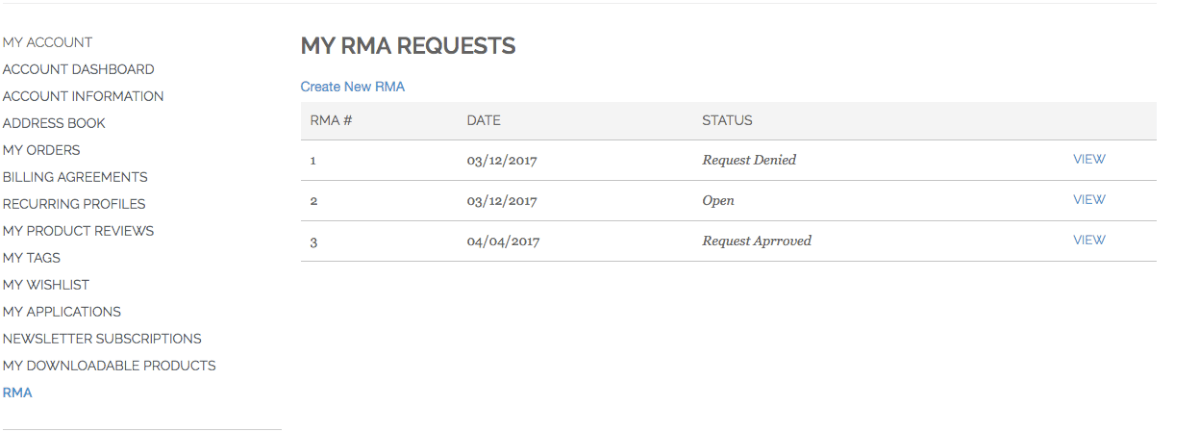View the open RMA request #2
Screen dimensions: 1200x432
pos(1089,200)
